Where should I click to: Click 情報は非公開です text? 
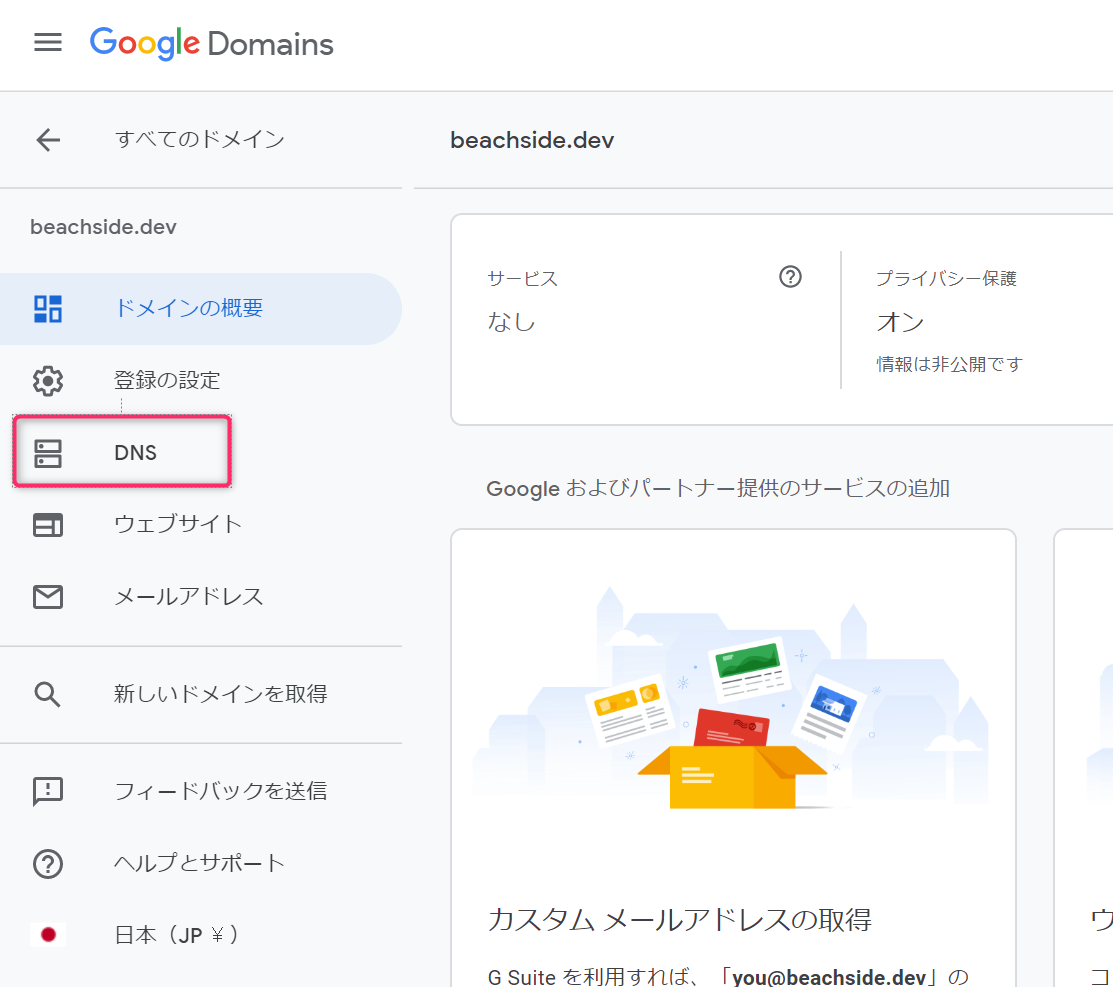pos(950,364)
